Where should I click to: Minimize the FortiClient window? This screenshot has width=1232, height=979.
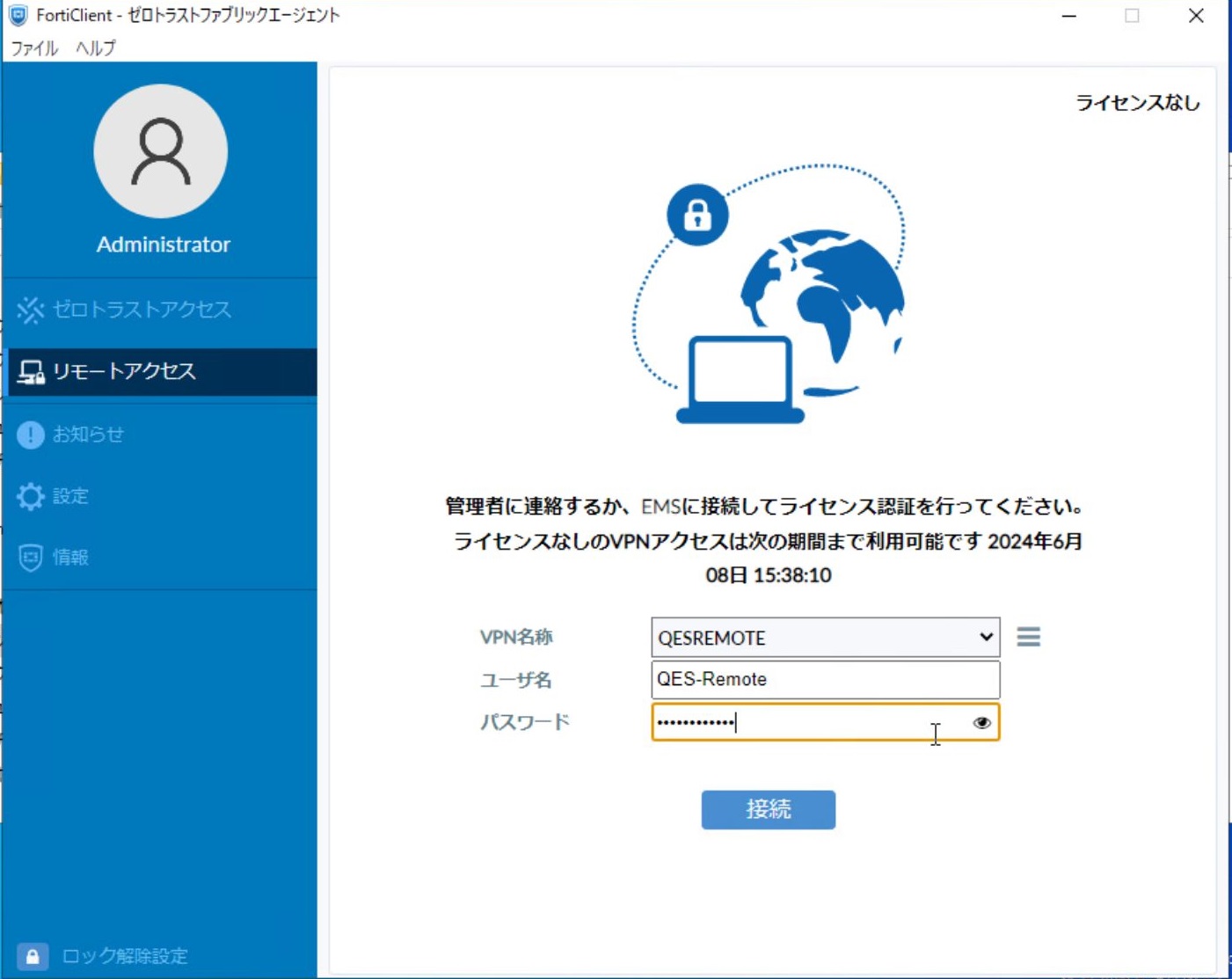coord(1069,16)
